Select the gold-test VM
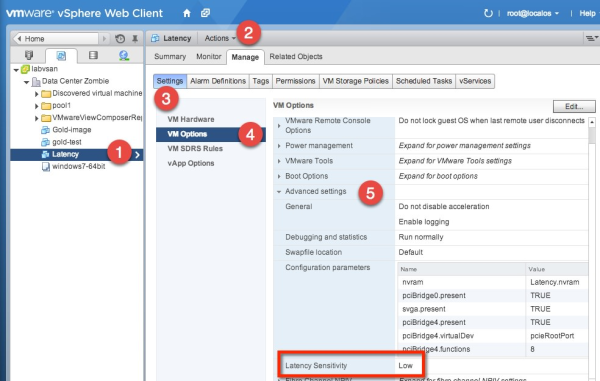The width and height of the screenshot is (600, 381). [67, 142]
